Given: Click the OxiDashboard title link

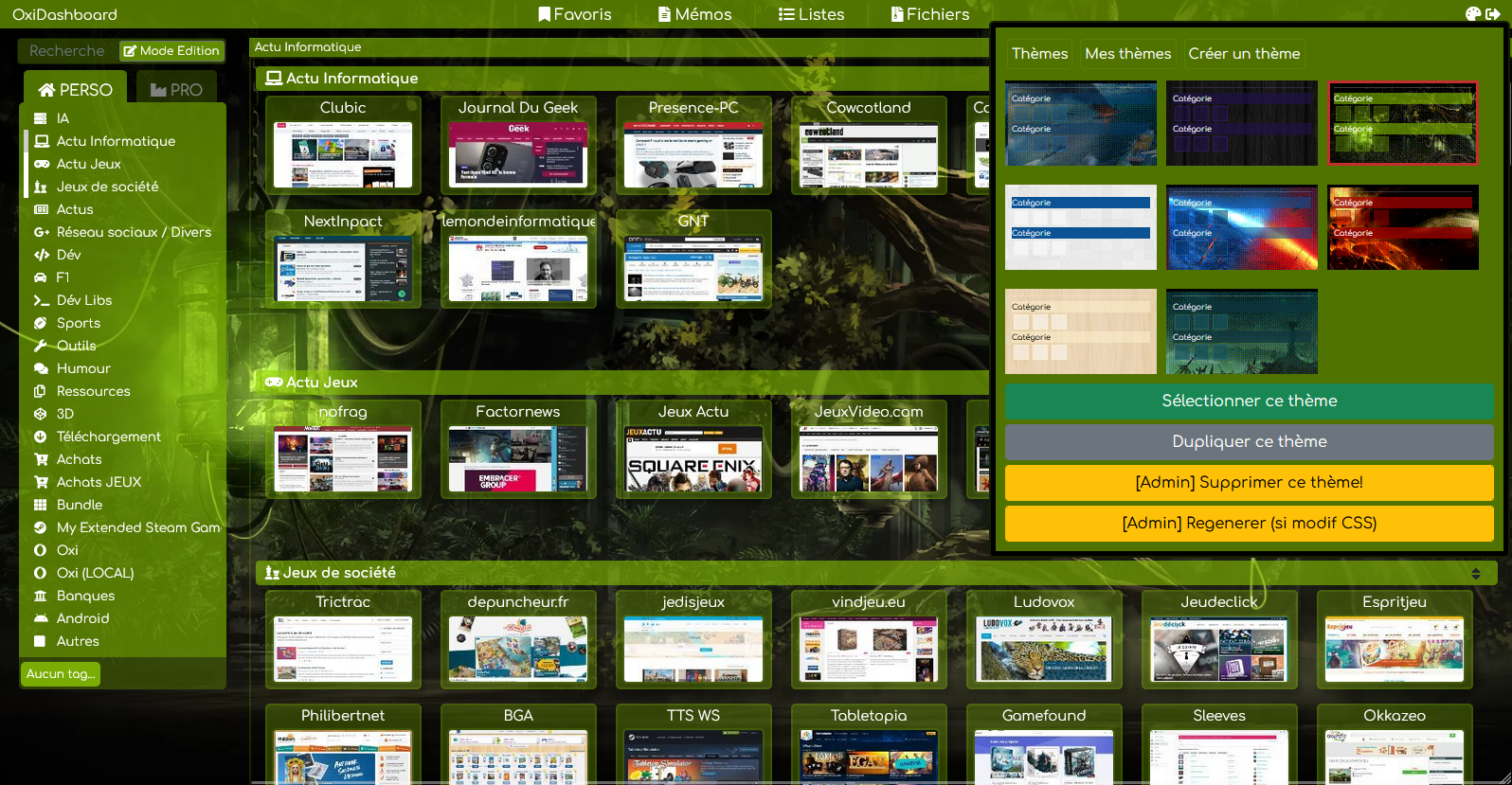Looking at the screenshot, I should (64, 14).
